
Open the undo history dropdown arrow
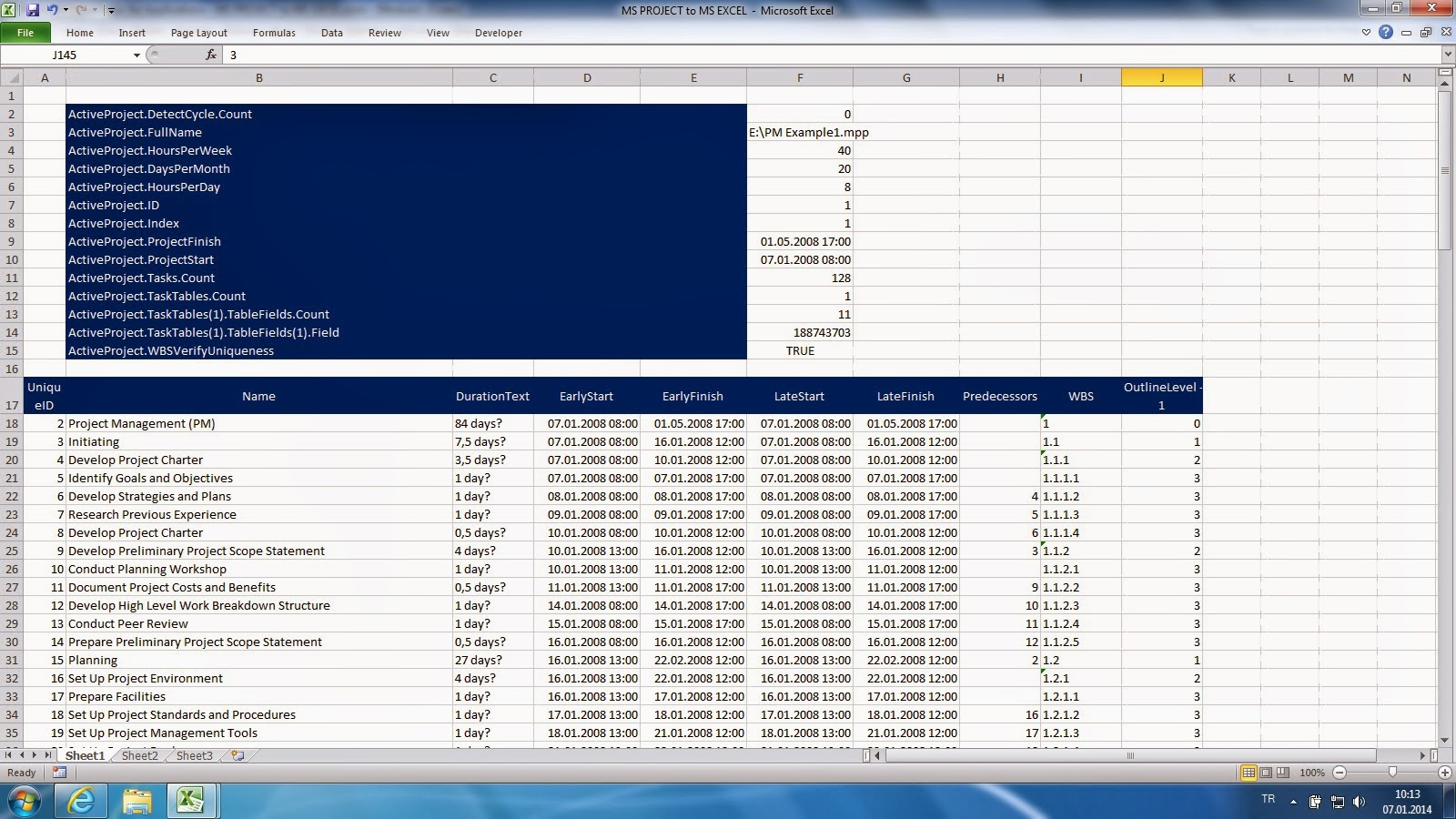65,11
